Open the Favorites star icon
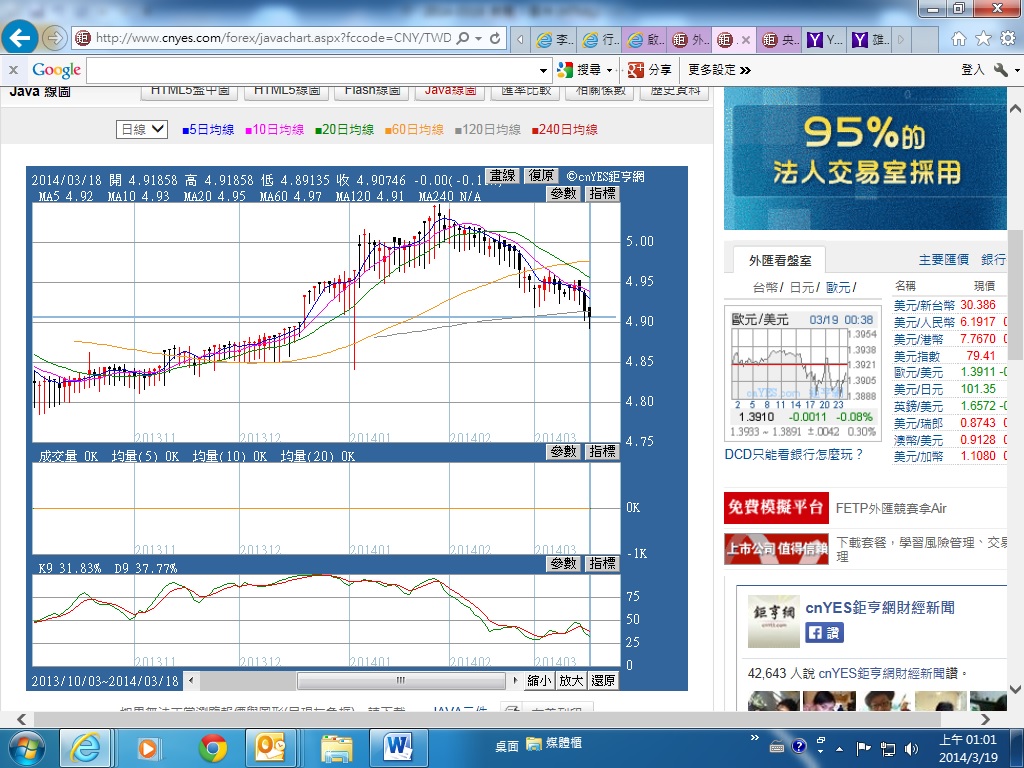This screenshot has height=768, width=1024. (x=984, y=39)
